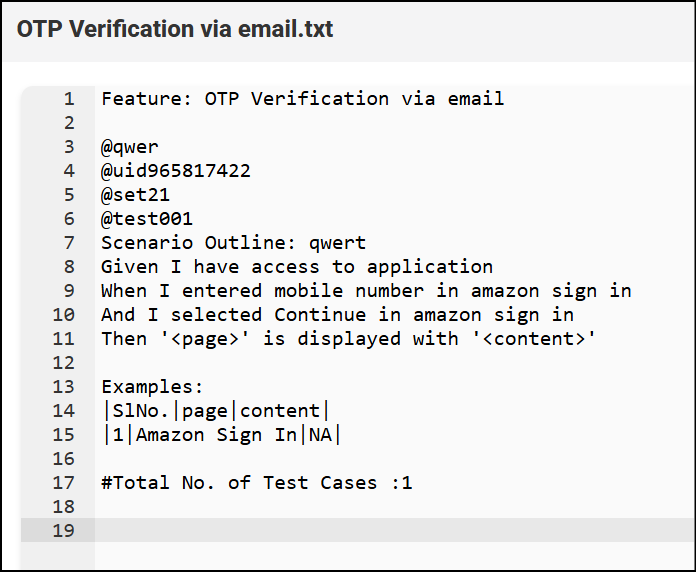696x572 pixels.
Task: Click the SlNo. table header row
Action: (216, 411)
